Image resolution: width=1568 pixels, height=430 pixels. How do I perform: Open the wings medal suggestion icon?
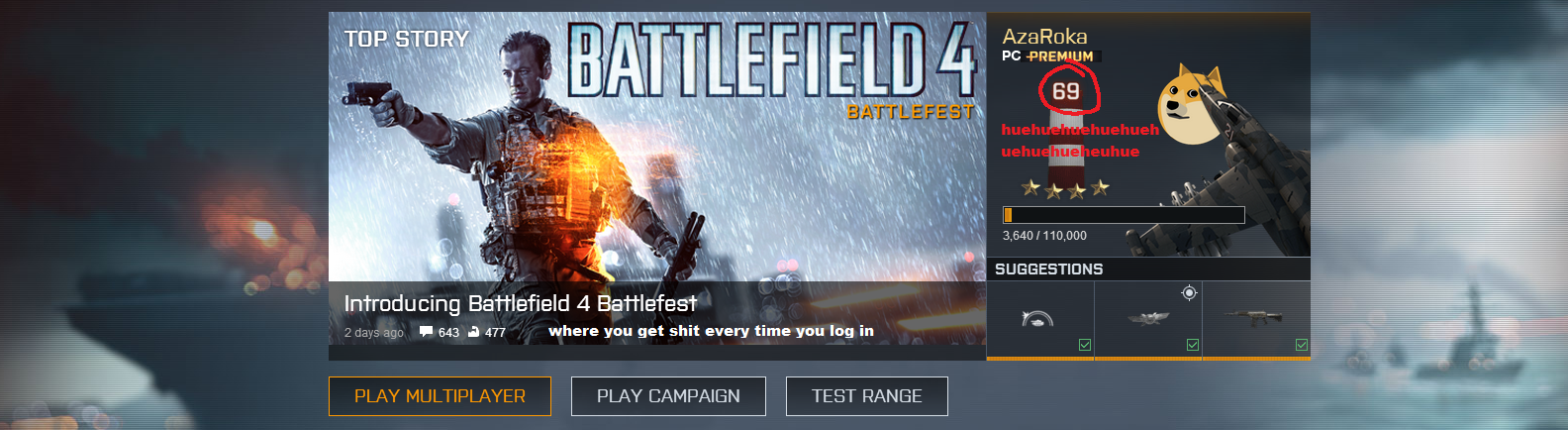point(1148,318)
